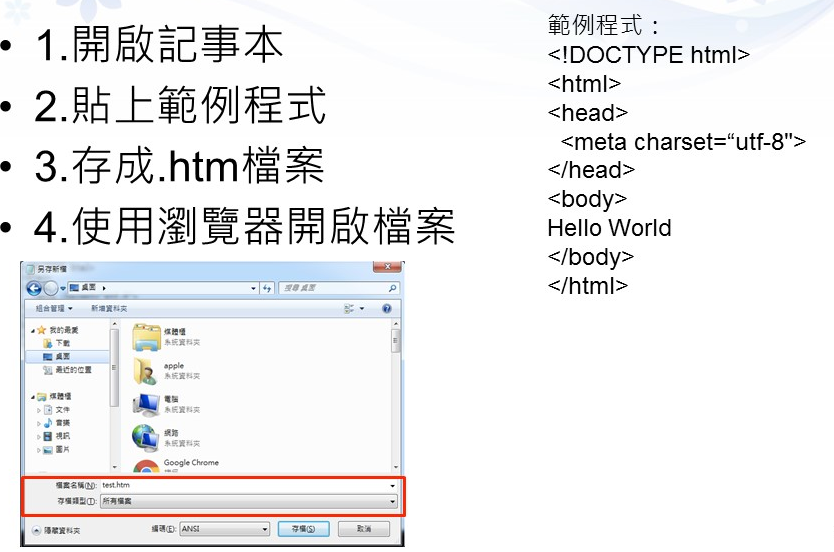Click the notepad icon in dialog title bar
The height and width of the screenshot is (552, 834).
[x=30, y=269]
